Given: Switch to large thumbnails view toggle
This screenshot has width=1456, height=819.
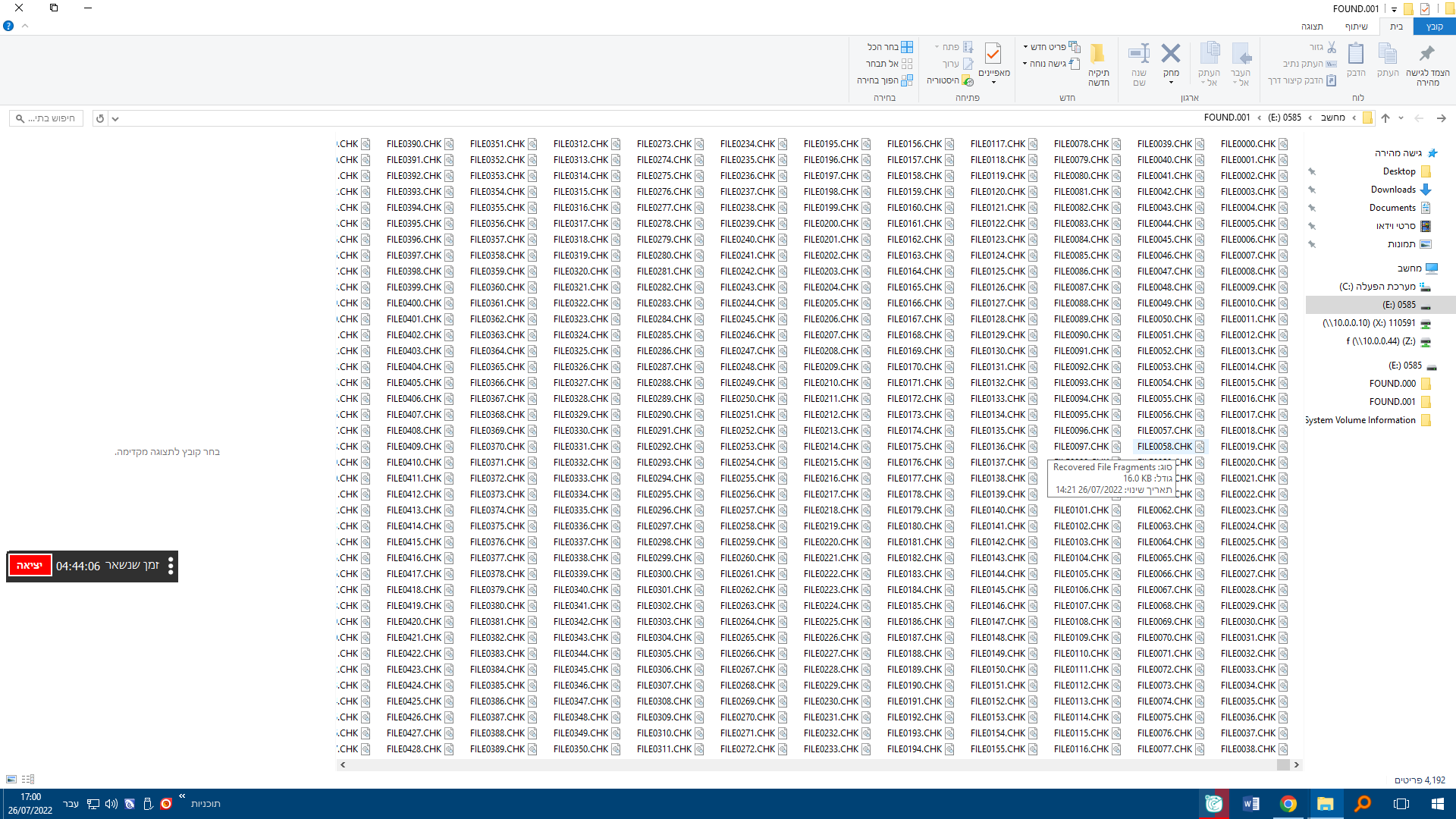Looking at the screenshot, I should (x=11, y=780).
